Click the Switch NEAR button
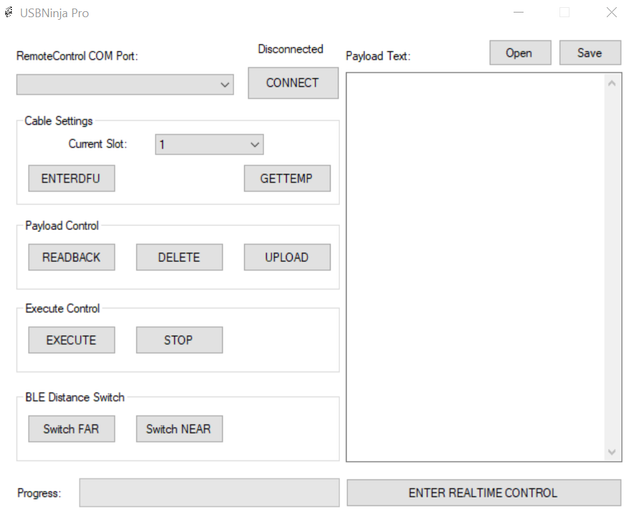Viewport: 640px width, 518px height. [x=179, y=429]
